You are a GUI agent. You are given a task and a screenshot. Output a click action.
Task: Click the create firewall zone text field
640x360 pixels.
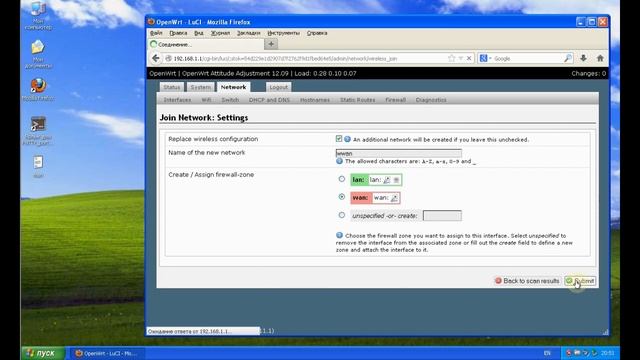tap(442, 216)
